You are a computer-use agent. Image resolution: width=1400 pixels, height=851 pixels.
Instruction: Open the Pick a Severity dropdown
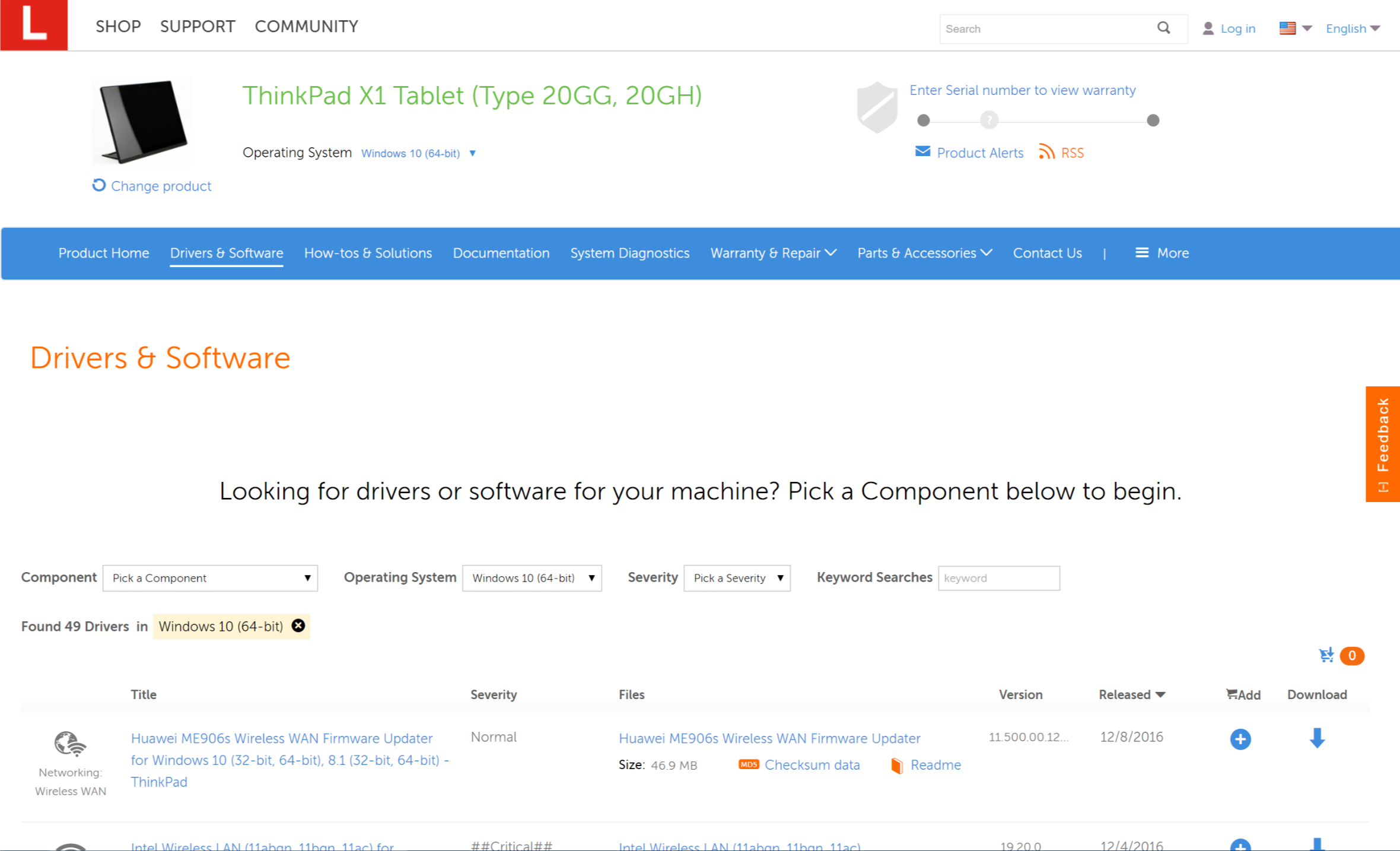(737, 577)
